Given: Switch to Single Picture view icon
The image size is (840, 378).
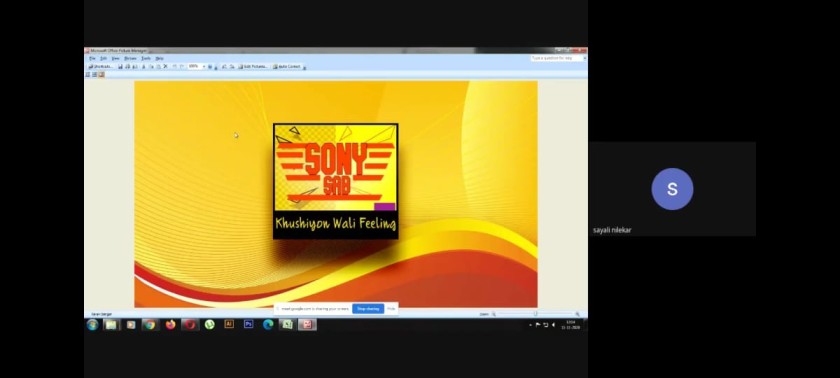Looking at the screenshot, I should [x=102, y=74].
